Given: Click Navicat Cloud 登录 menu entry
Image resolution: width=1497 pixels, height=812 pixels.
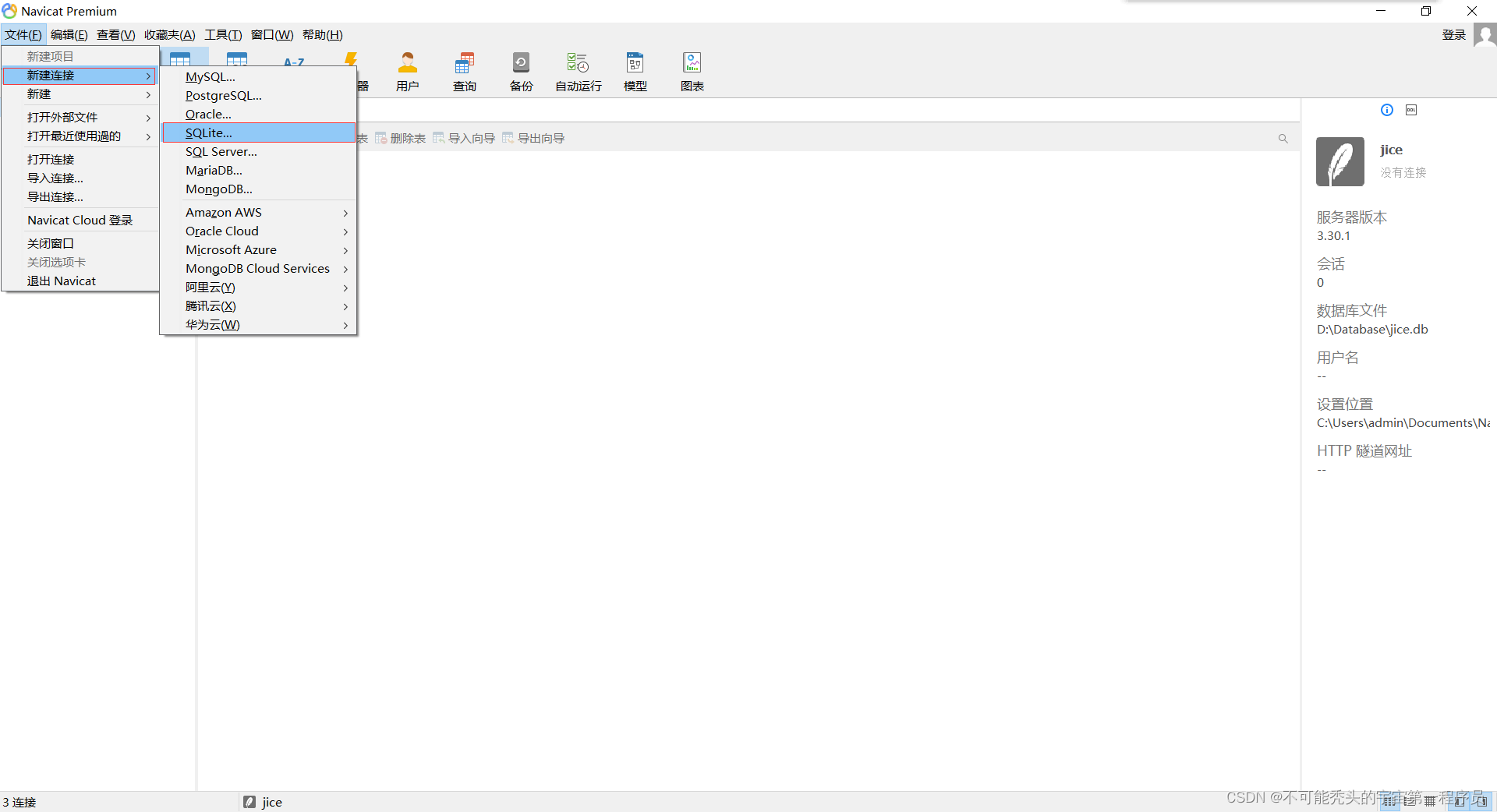Looking at the screenshot, I should click(80, 221).
